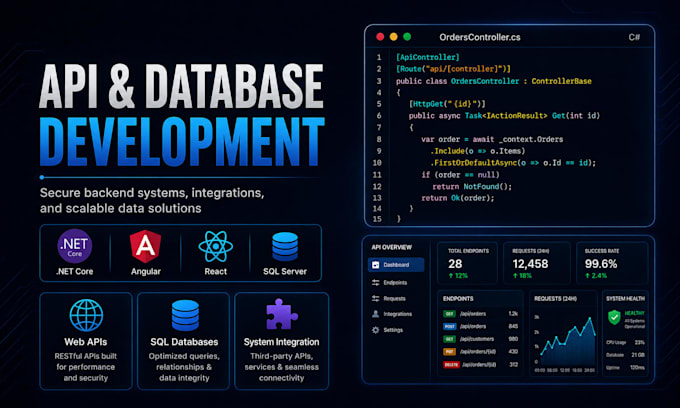Click the 845 count in Endpoints list
Viewport: 680px width, 408px height.
click(513, 326)
